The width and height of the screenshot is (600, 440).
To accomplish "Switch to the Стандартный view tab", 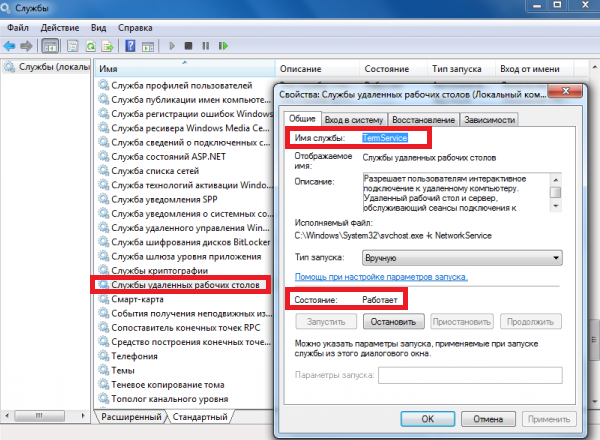I will [x=200, y=417].
